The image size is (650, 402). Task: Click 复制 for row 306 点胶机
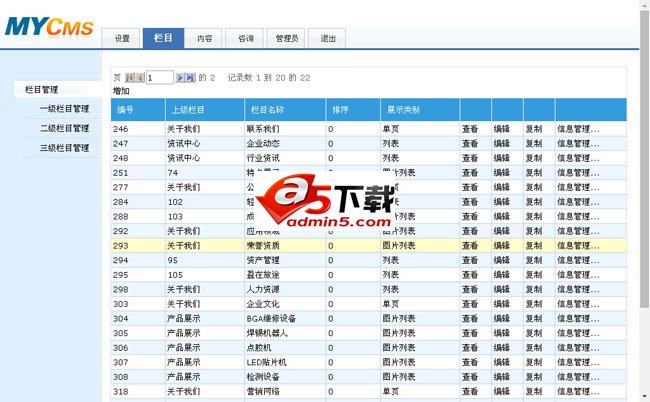(534, 348)
